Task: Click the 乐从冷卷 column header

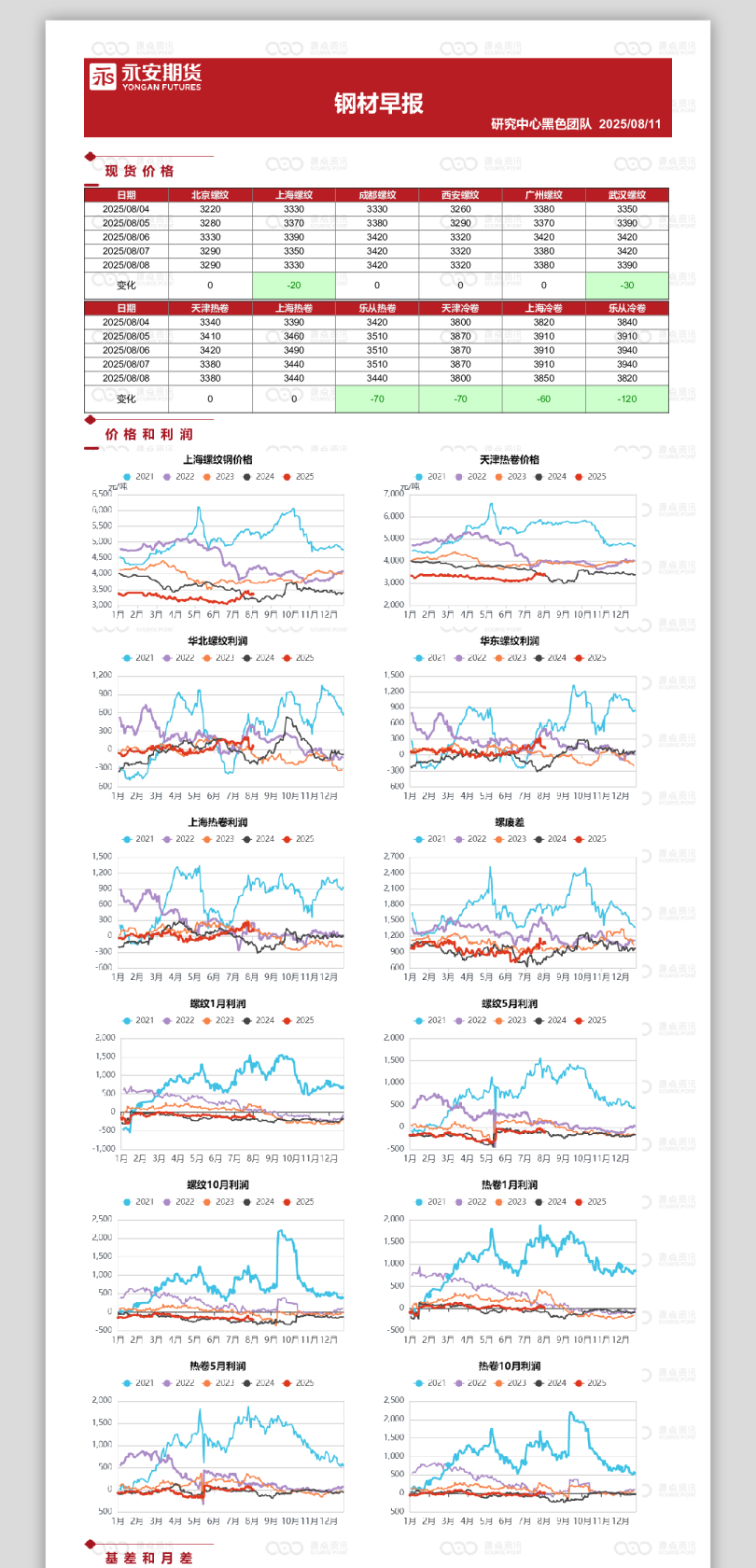Action: click(627, 308)
